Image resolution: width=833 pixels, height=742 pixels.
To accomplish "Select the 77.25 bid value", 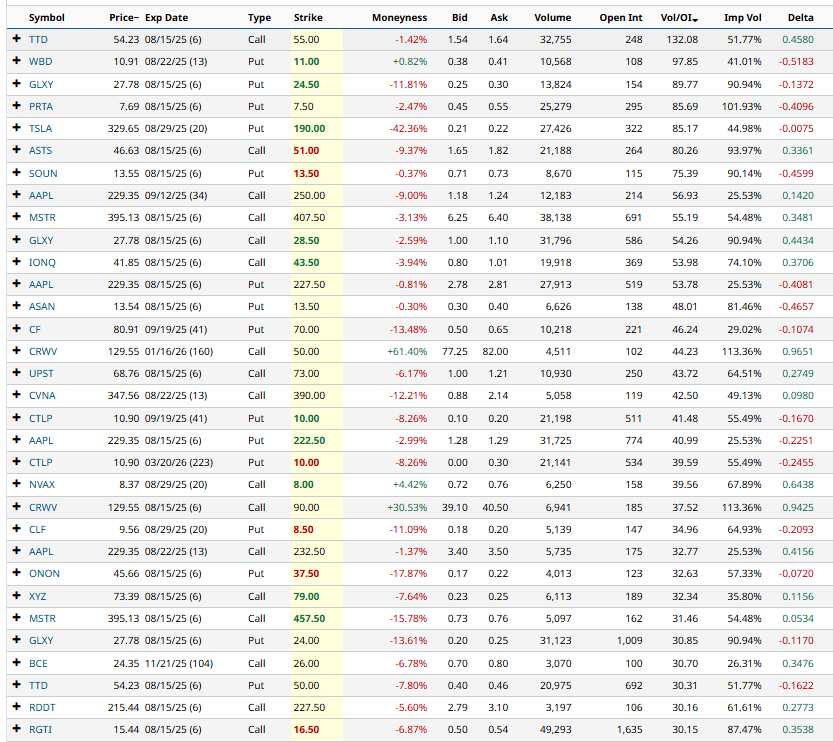I will coord(455,352).
